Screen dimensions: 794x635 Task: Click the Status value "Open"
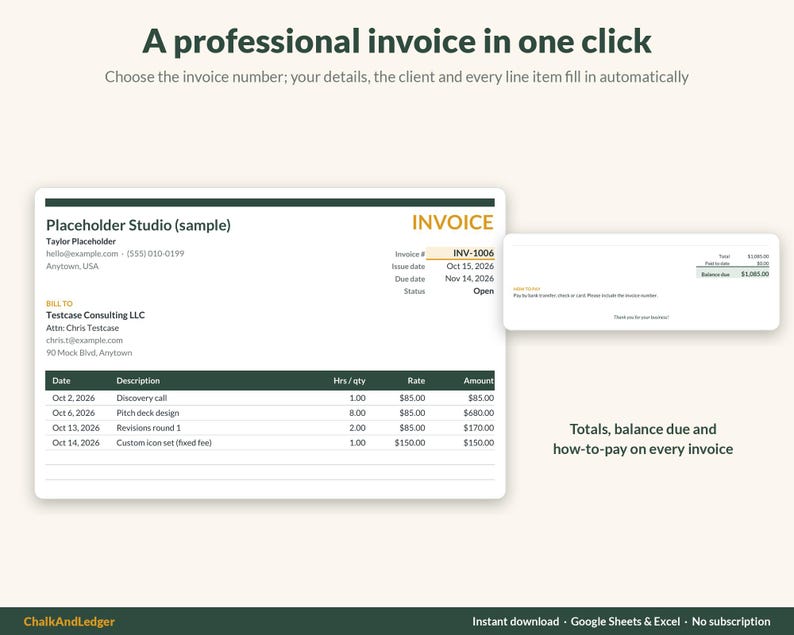[484, 291]
